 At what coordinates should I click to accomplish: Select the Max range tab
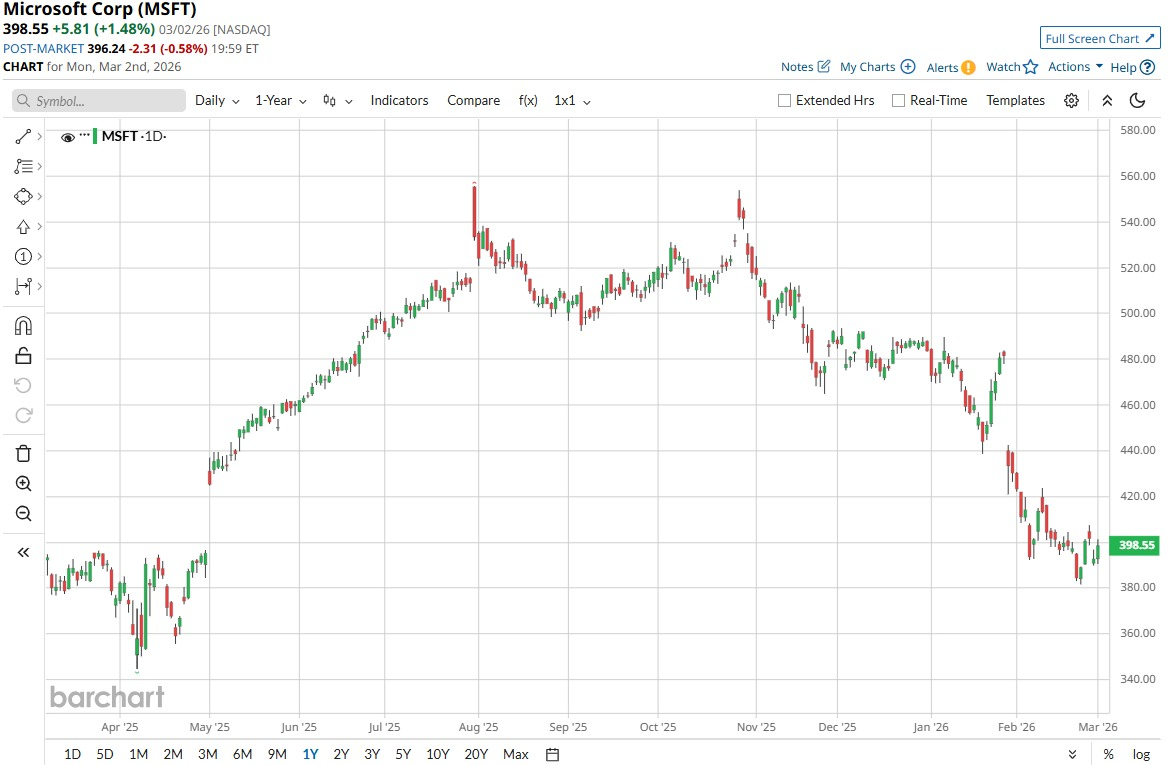[516, 755]
